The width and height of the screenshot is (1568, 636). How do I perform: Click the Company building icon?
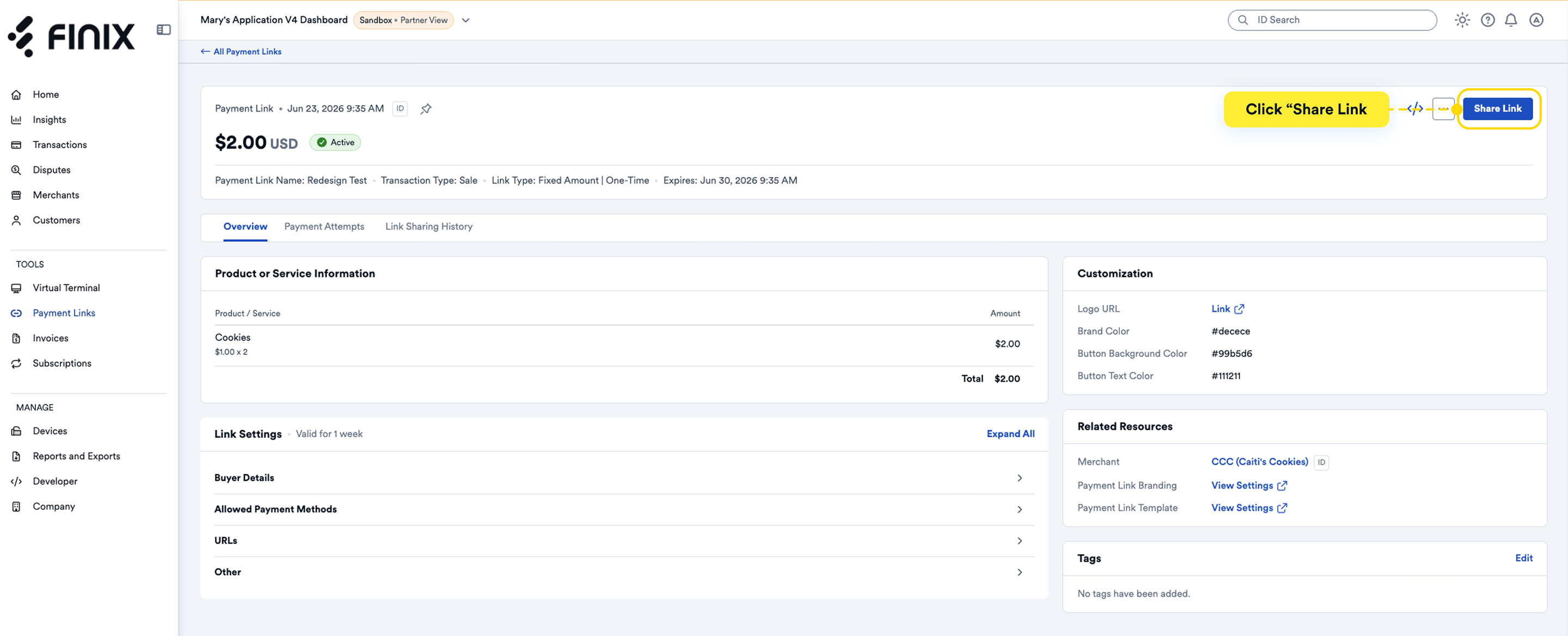tap(16, 506)
